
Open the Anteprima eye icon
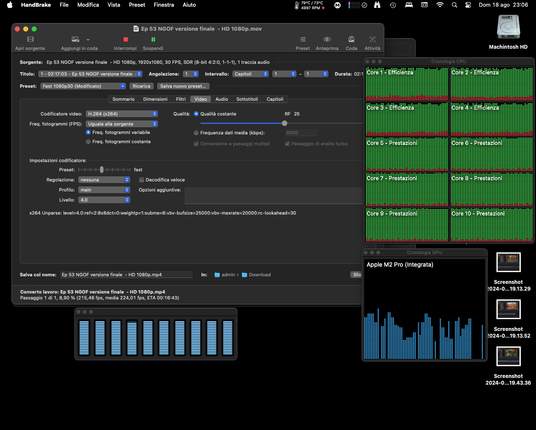pos(327,39)
